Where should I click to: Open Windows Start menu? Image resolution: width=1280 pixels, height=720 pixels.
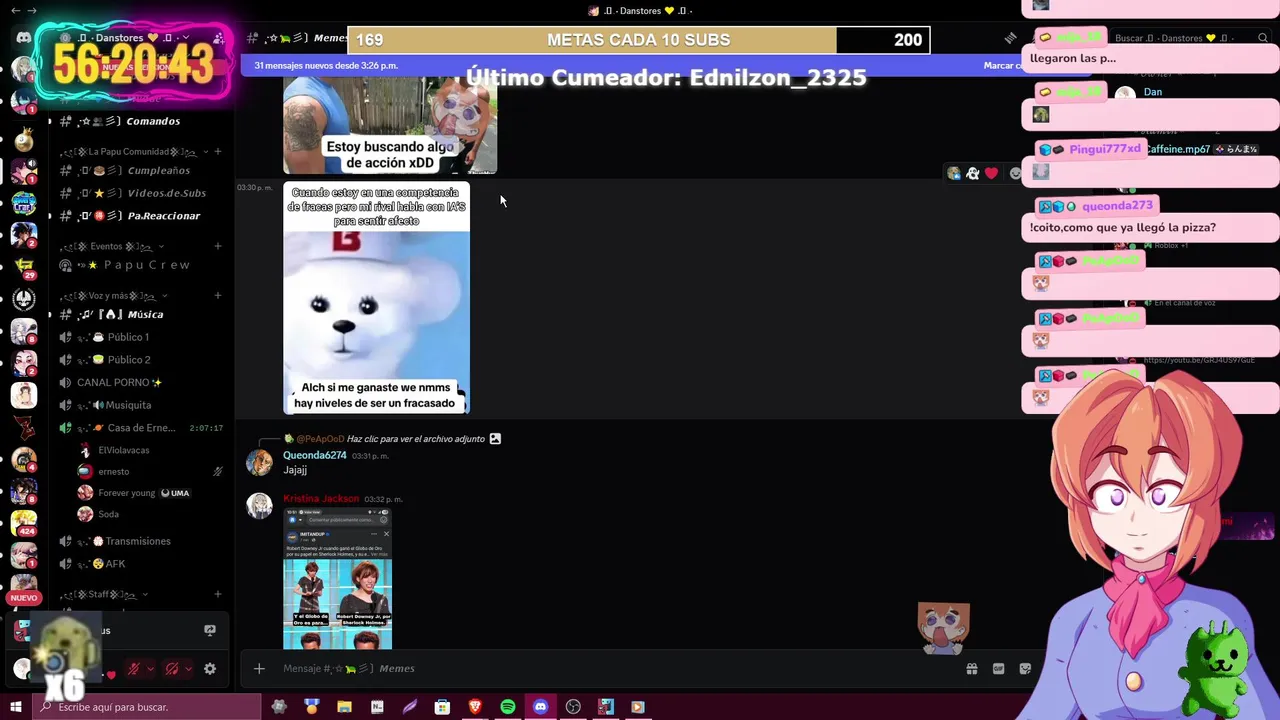pyautogui.click(x=15, y=707)
